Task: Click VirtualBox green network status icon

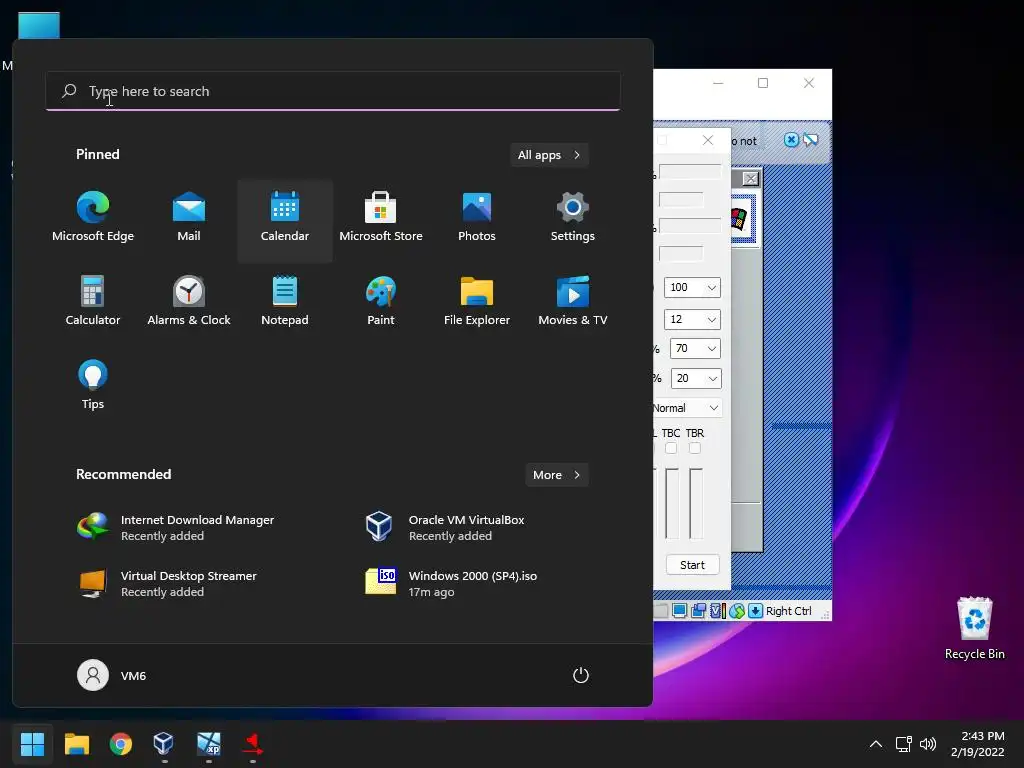Action: (737, 611)
